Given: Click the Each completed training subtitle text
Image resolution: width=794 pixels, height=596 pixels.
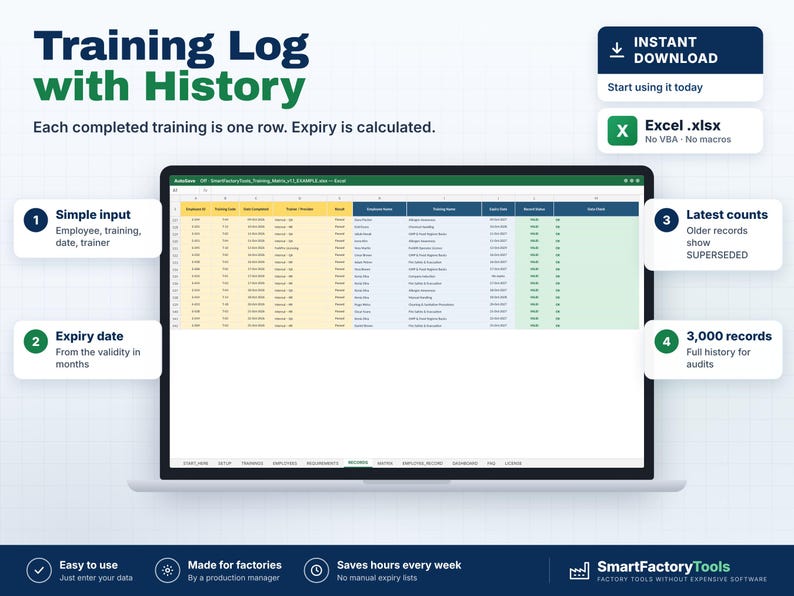Looking at the screenshot, I should pos(234,127).
